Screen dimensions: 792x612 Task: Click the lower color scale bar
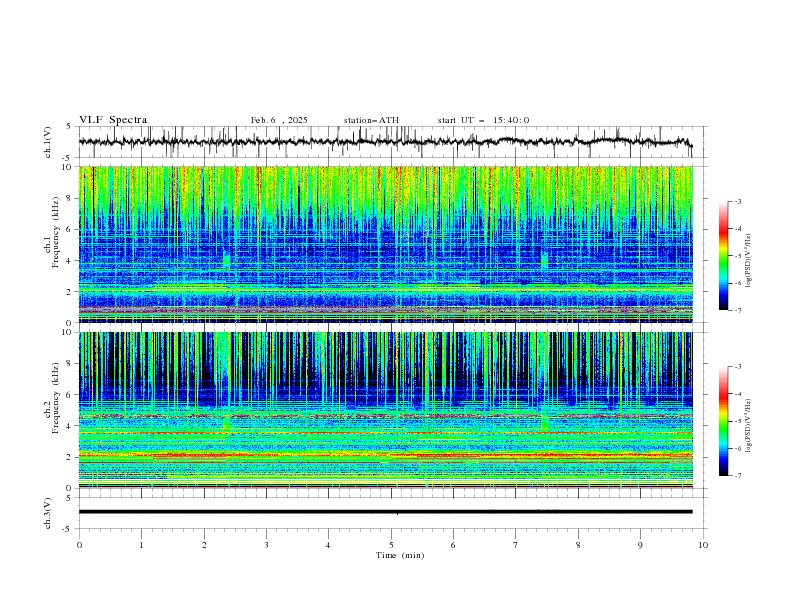point(723,421)
